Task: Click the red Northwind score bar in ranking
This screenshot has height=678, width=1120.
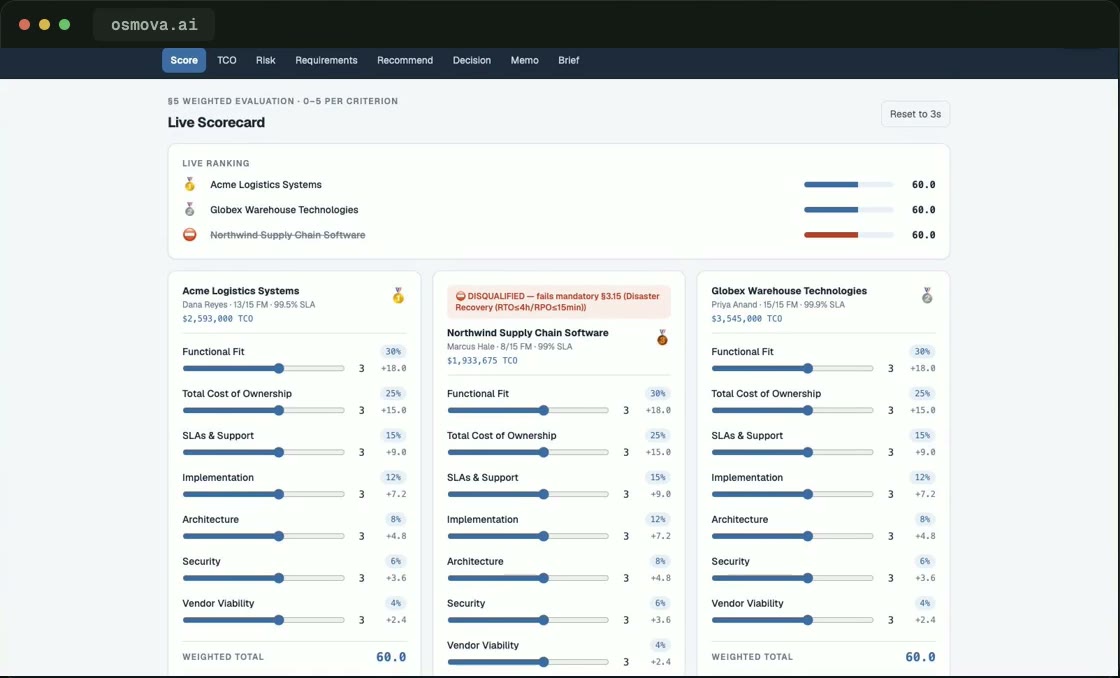Action: [849, 234]
